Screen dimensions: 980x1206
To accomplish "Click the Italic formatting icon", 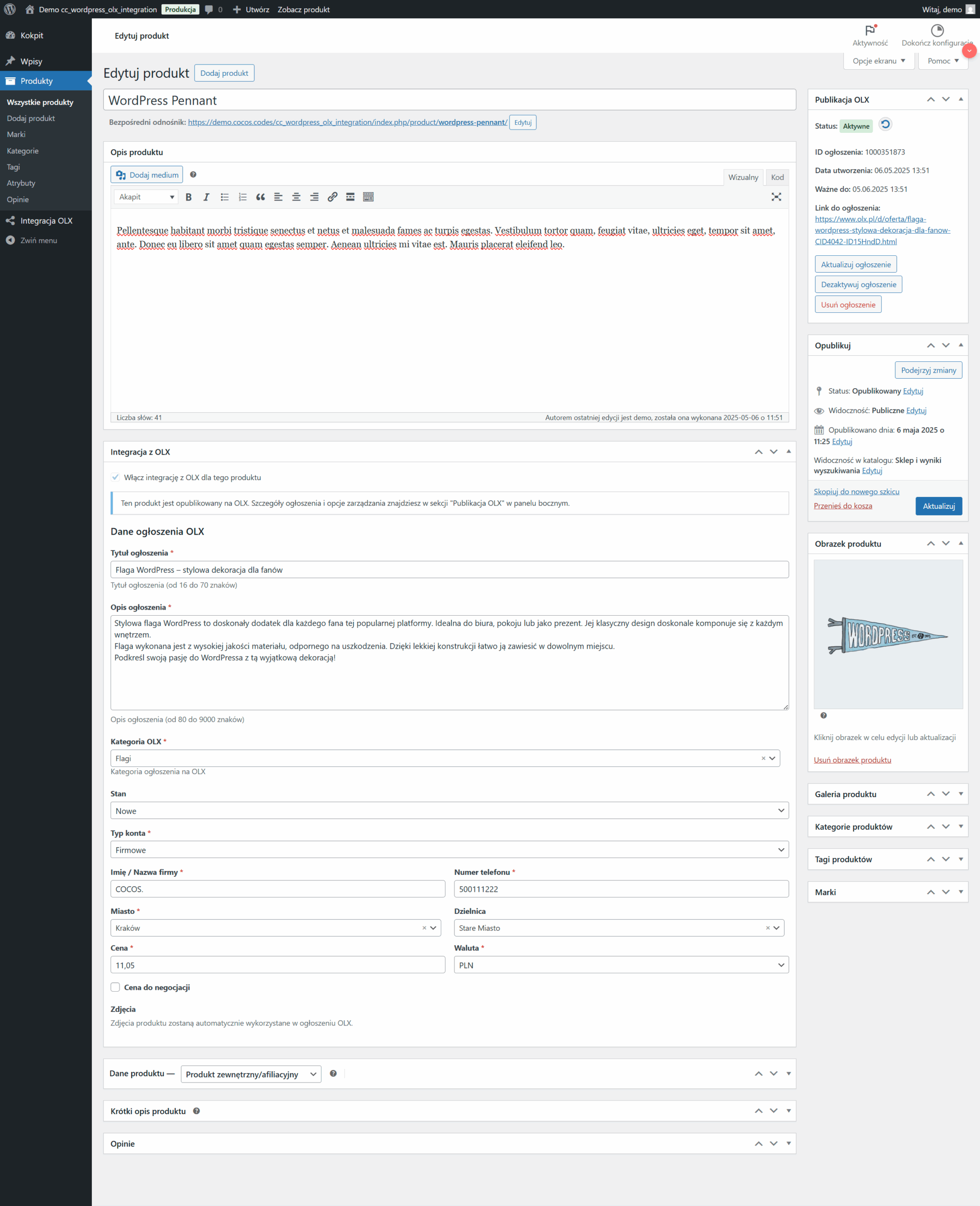I will click(206, 197).
